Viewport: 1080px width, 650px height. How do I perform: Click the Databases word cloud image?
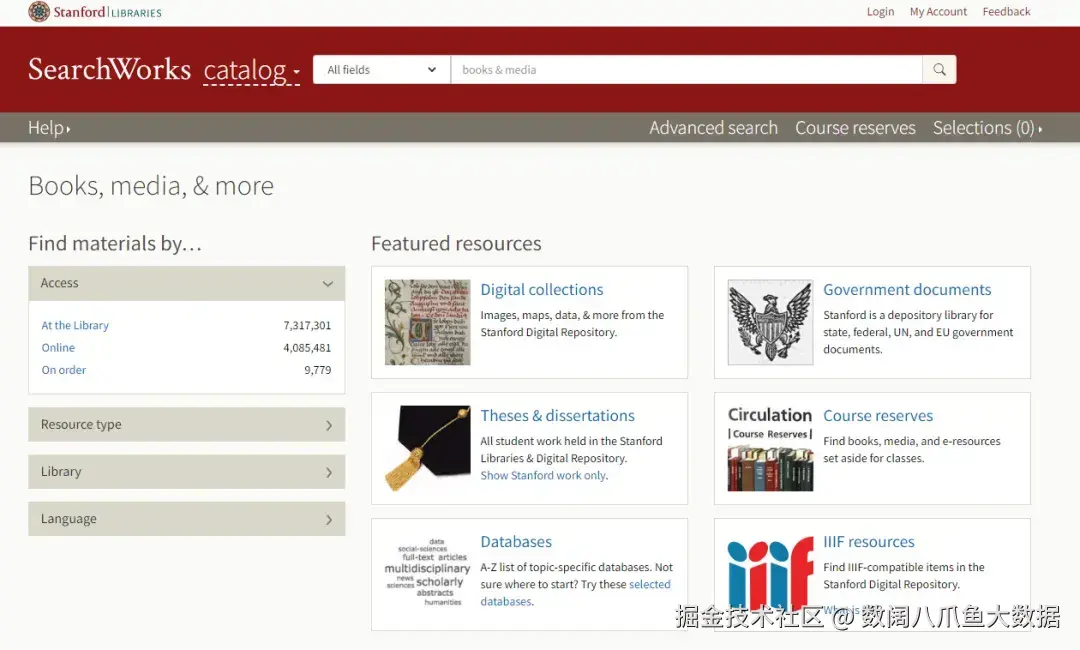click(427, 573)
